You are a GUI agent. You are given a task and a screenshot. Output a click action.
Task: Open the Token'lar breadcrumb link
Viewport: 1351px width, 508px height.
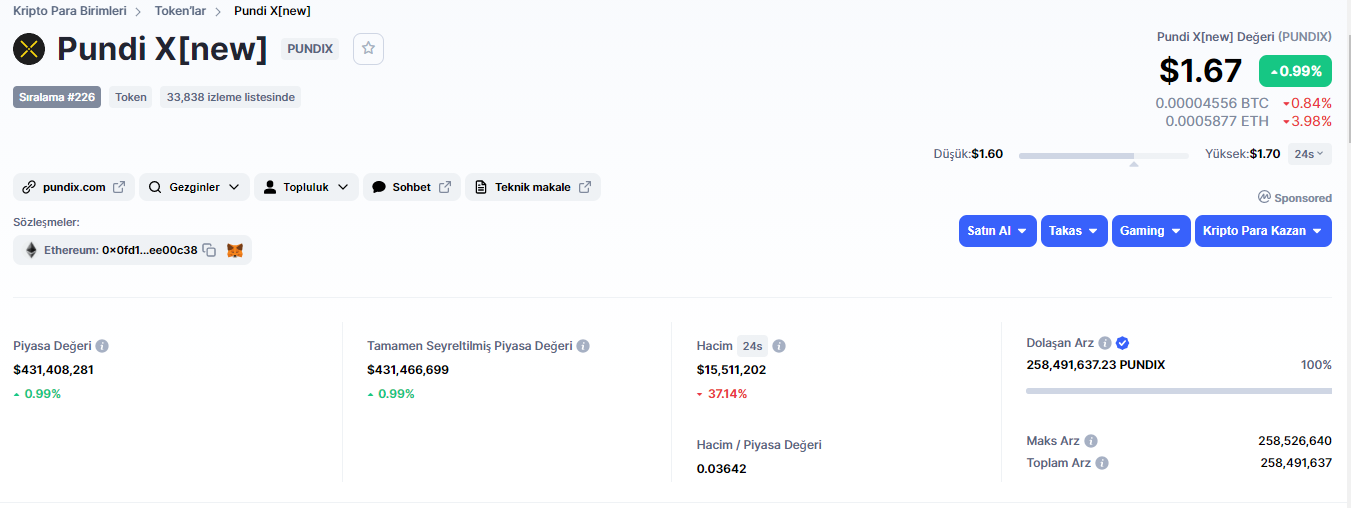(180, 11)
